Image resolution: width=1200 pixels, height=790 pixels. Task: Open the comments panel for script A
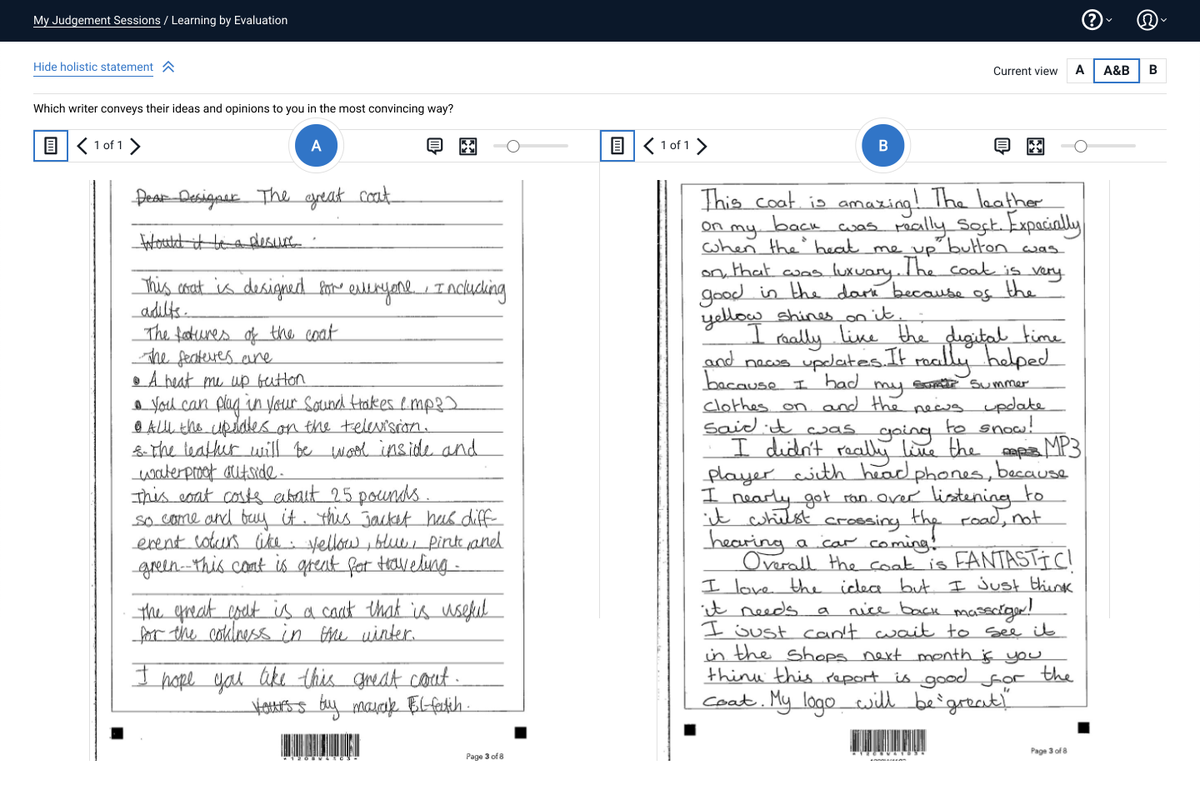(434, 145)
